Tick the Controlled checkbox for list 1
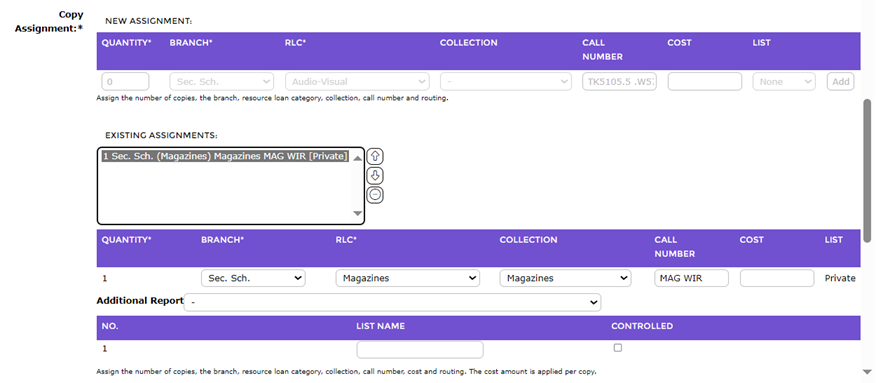876x383 pixels. (617, 348)
